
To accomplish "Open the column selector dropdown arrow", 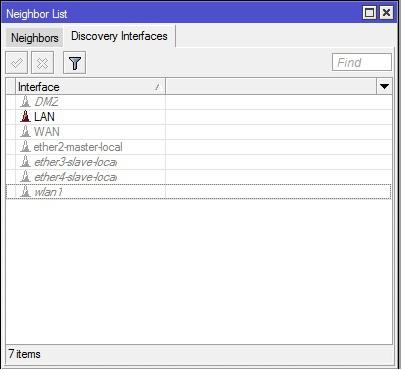I will coord(384,87).
